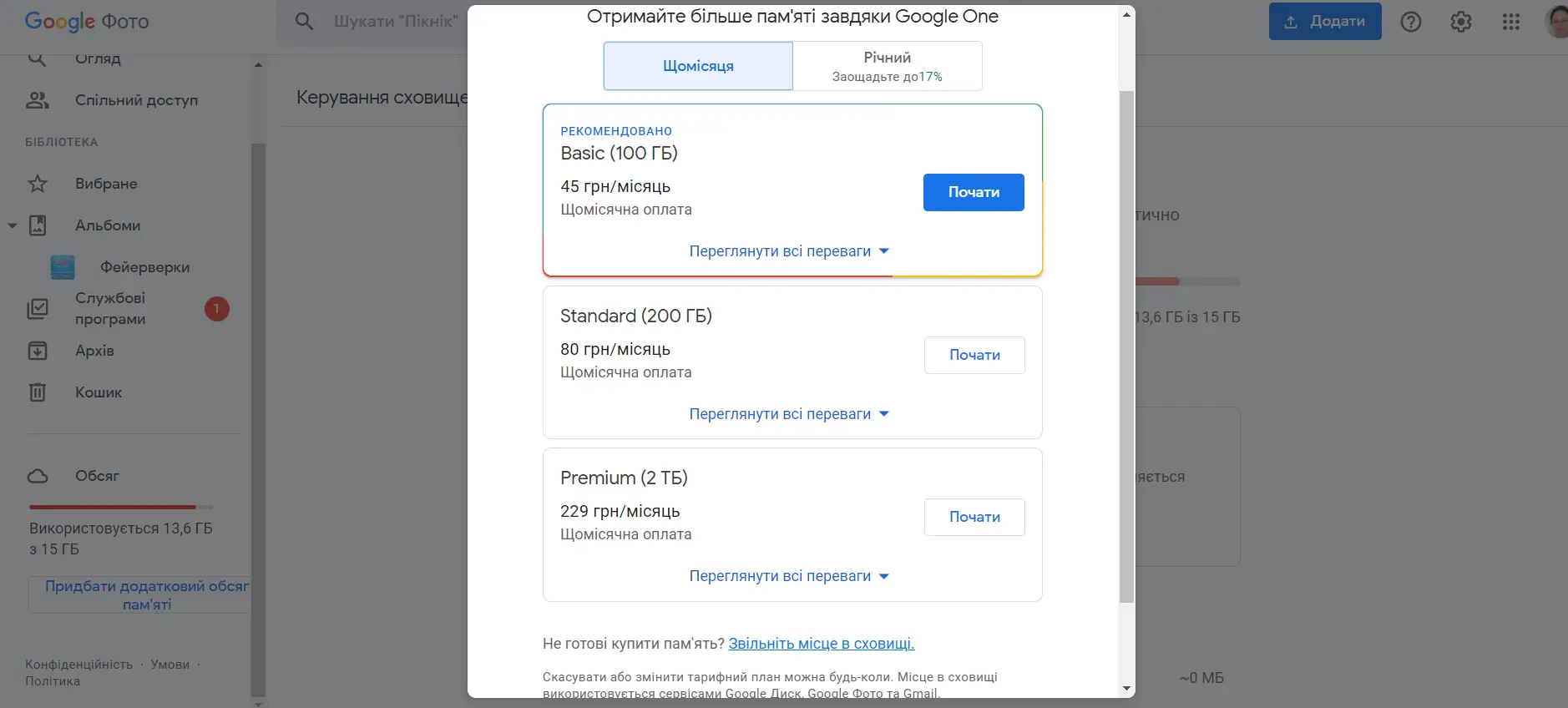Click the red notification badge 1
The image size is (1568, 708).
[x=217, y=309]
